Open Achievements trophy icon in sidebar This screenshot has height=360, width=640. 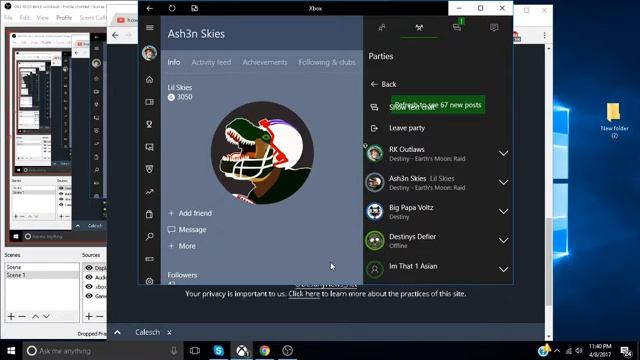[149, 124]
